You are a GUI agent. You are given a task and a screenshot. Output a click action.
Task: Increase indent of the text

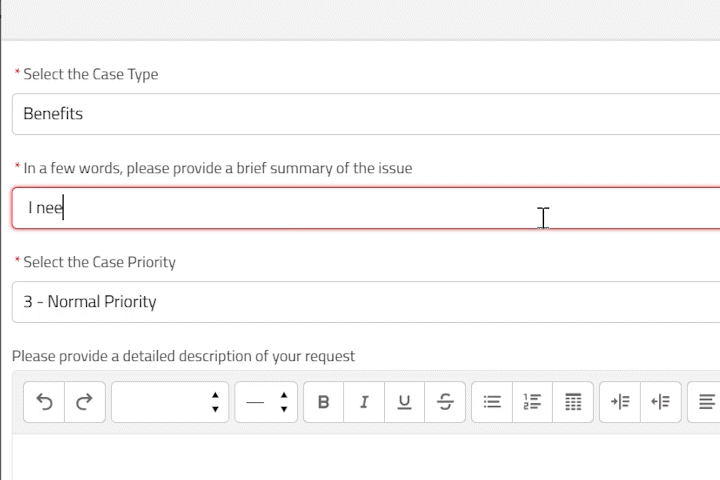620,402
